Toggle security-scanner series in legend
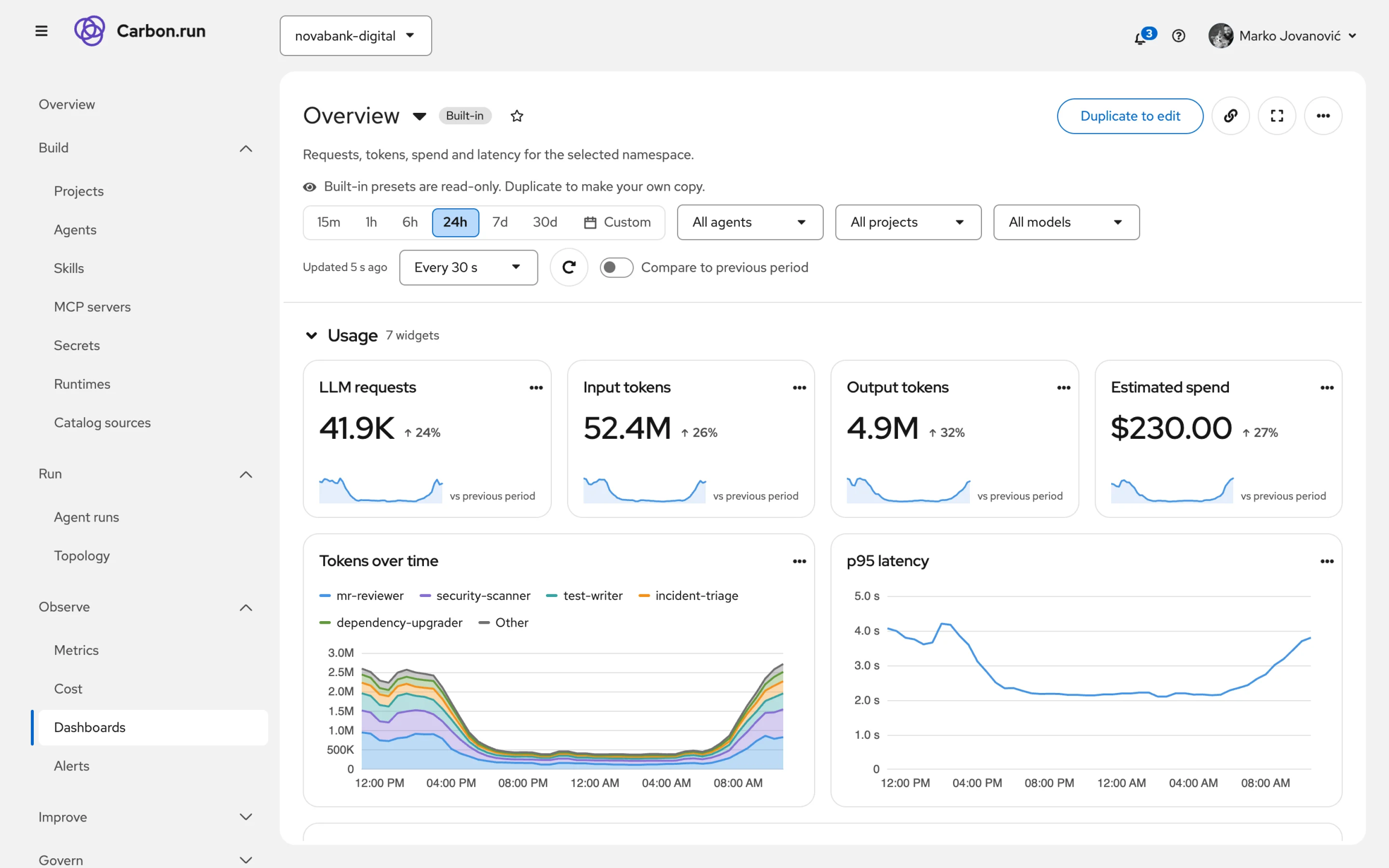The image size is (1389, 868). (475, 596)
